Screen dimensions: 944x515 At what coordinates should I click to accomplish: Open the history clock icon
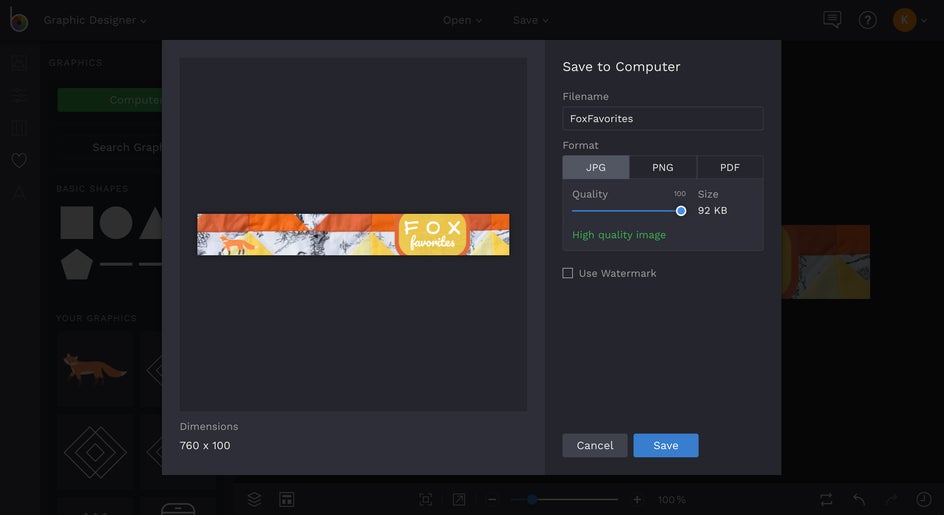tap(924, 499)
